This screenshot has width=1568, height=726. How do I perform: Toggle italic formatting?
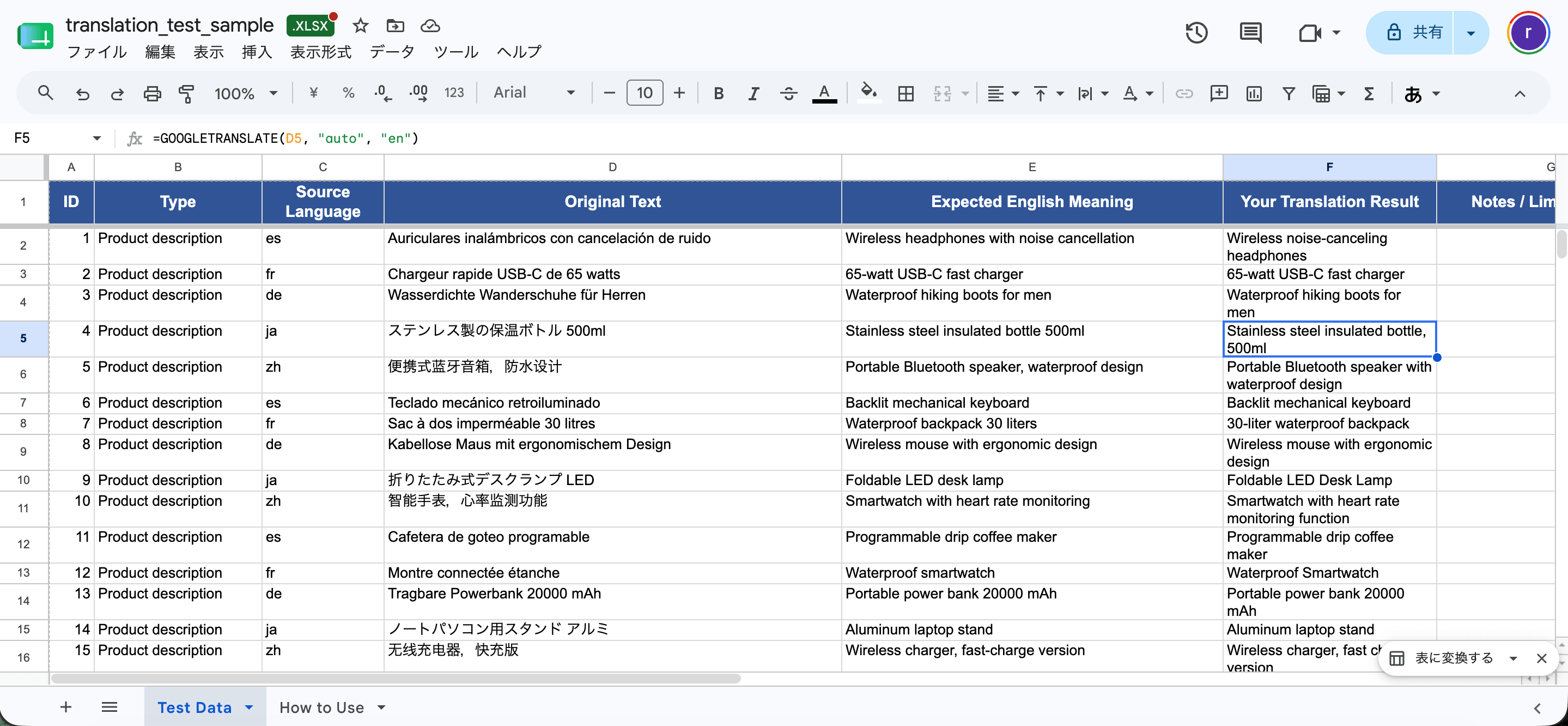(753, 93)
